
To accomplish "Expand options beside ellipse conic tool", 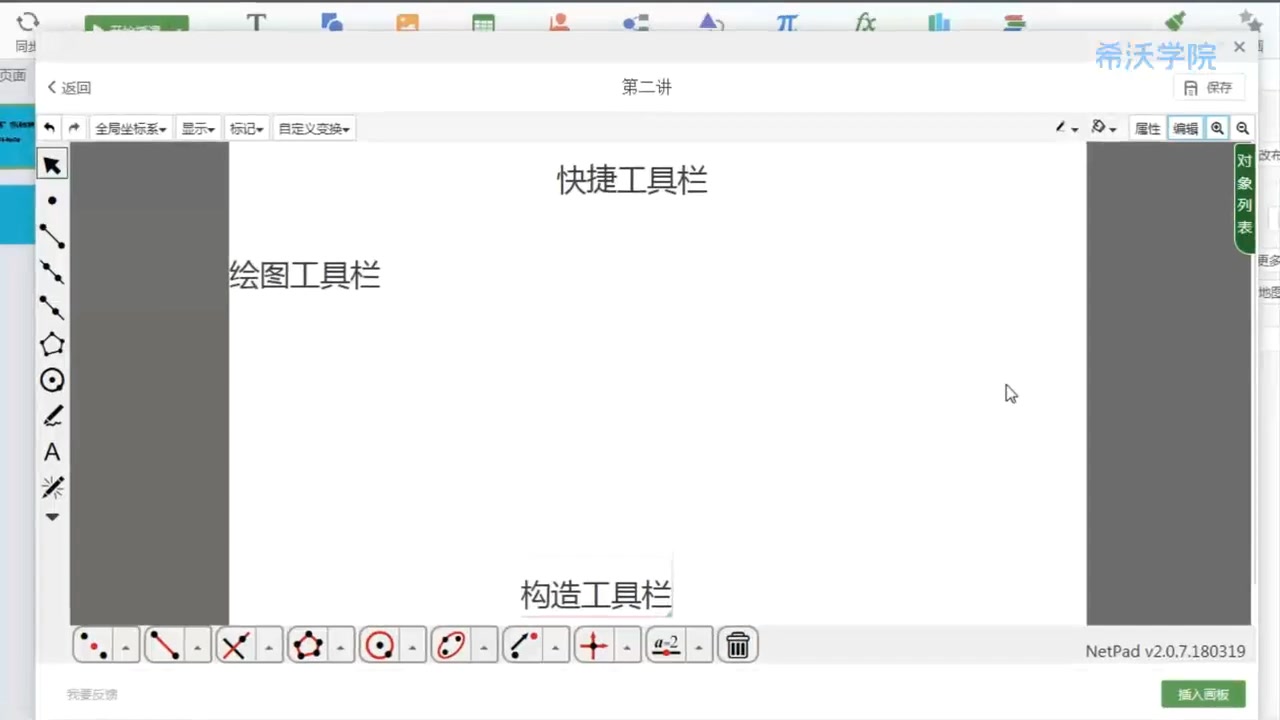I will 483,647.
